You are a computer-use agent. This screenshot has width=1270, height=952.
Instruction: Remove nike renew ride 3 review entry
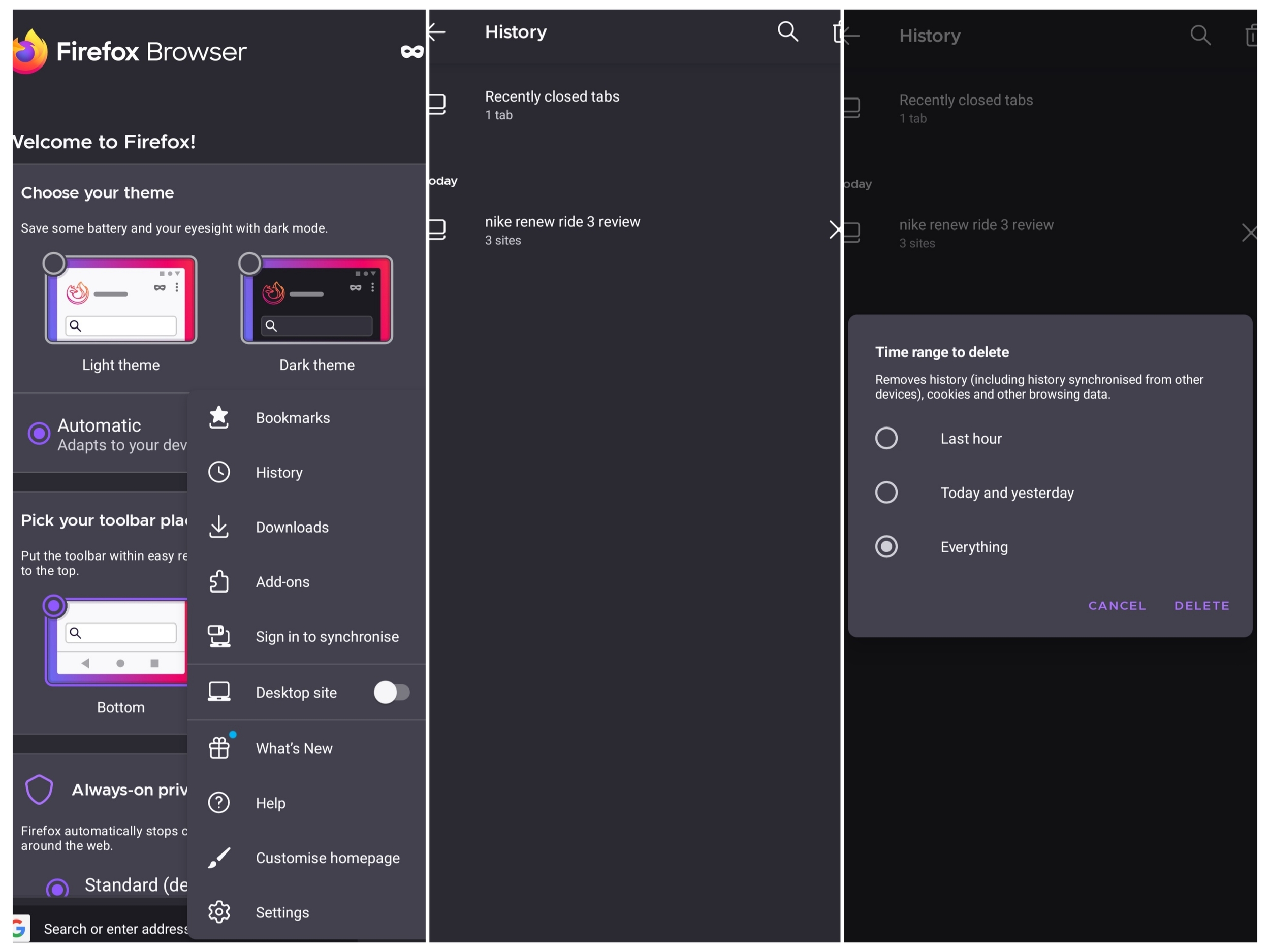[x=835, y=229]
